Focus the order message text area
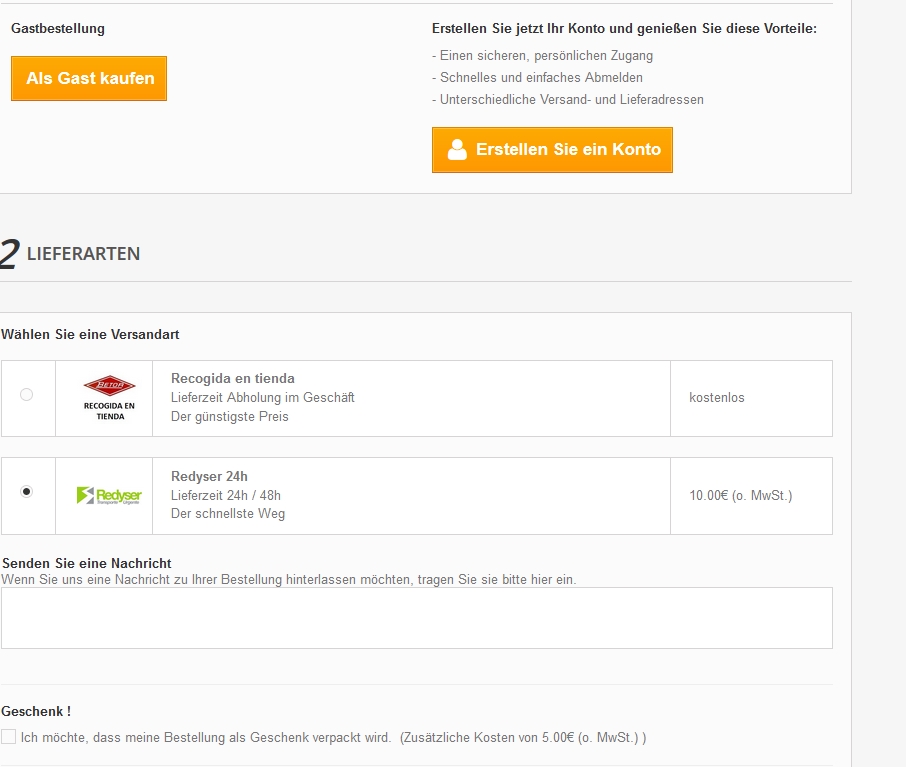Viewport: 906px width, 767px height. click(x=416, y=617)
